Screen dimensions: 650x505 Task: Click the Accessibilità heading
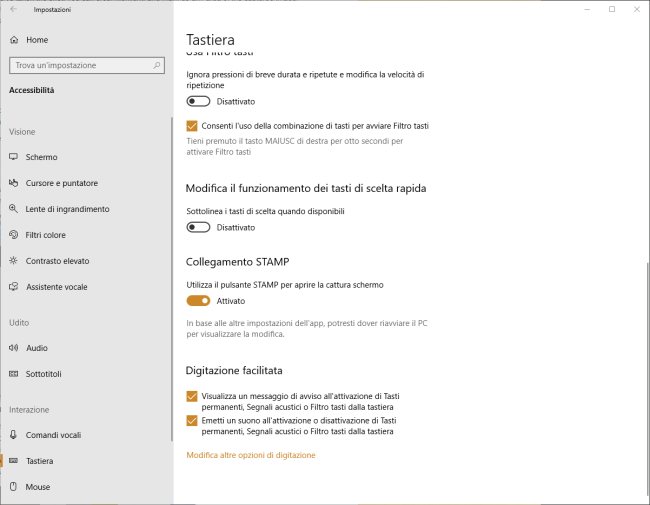pyautogui.click(x=32, y=90)
